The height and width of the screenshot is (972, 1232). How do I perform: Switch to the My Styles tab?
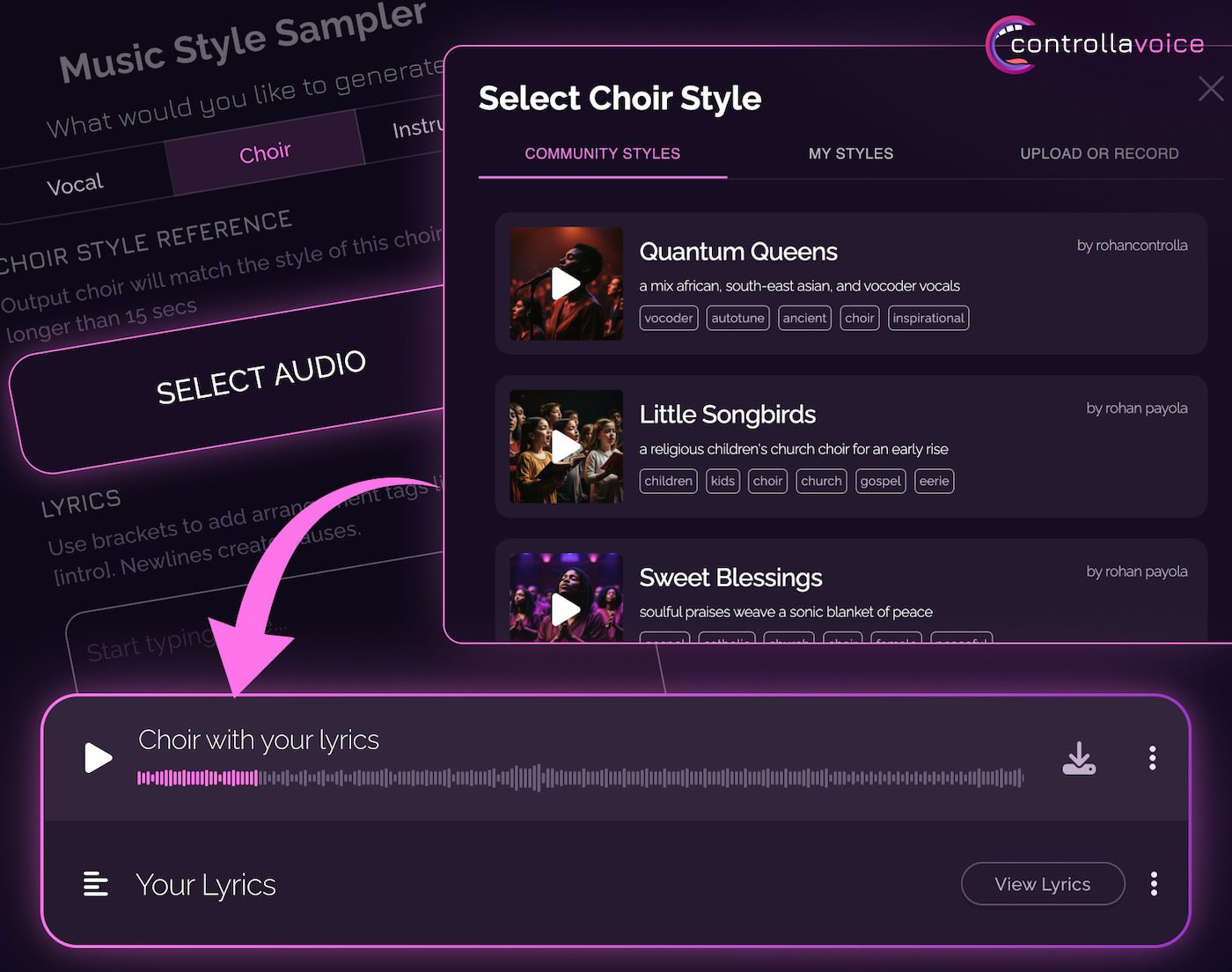click(850, 154)
